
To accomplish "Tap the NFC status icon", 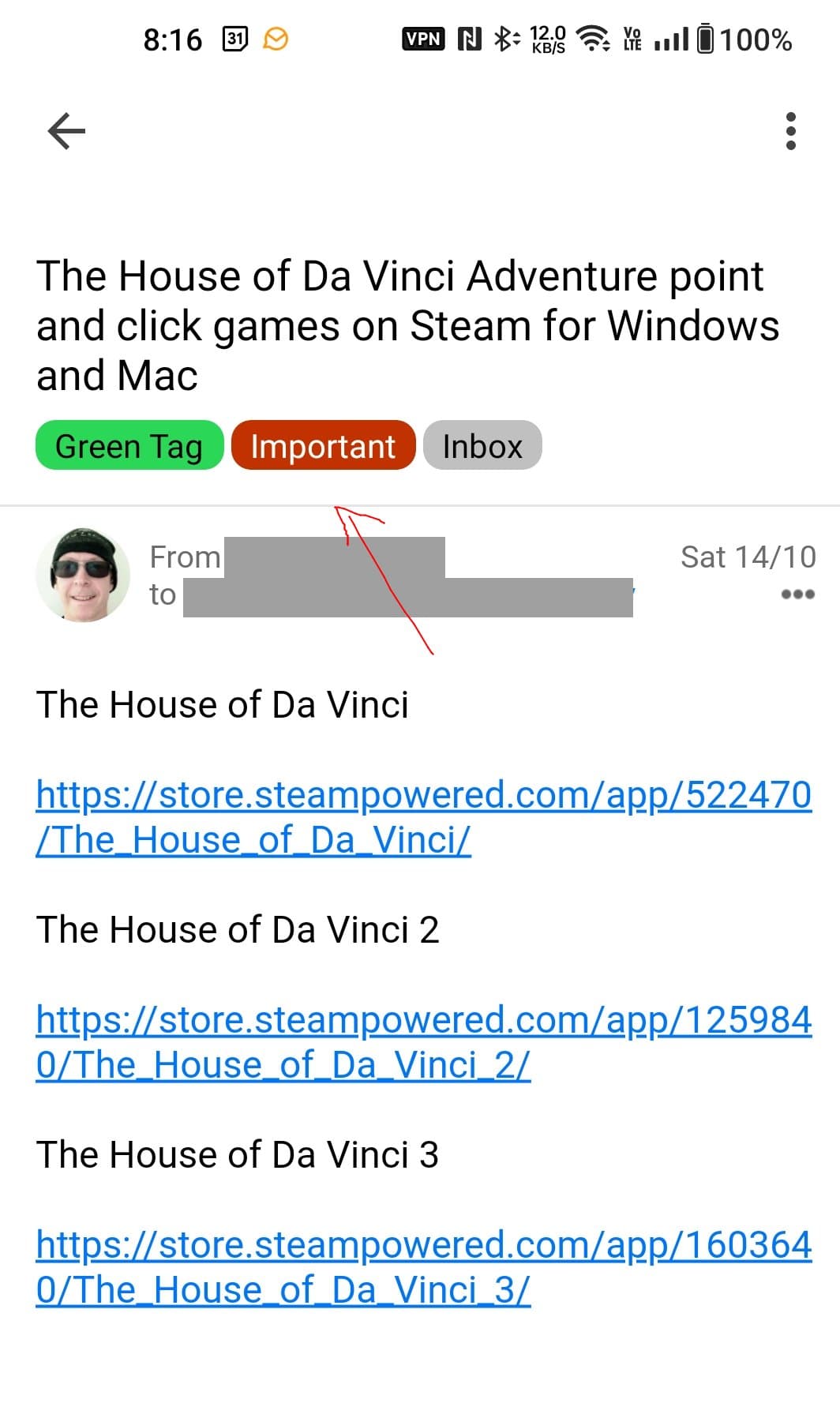I will pyautogui.click(x=470, y=39).
